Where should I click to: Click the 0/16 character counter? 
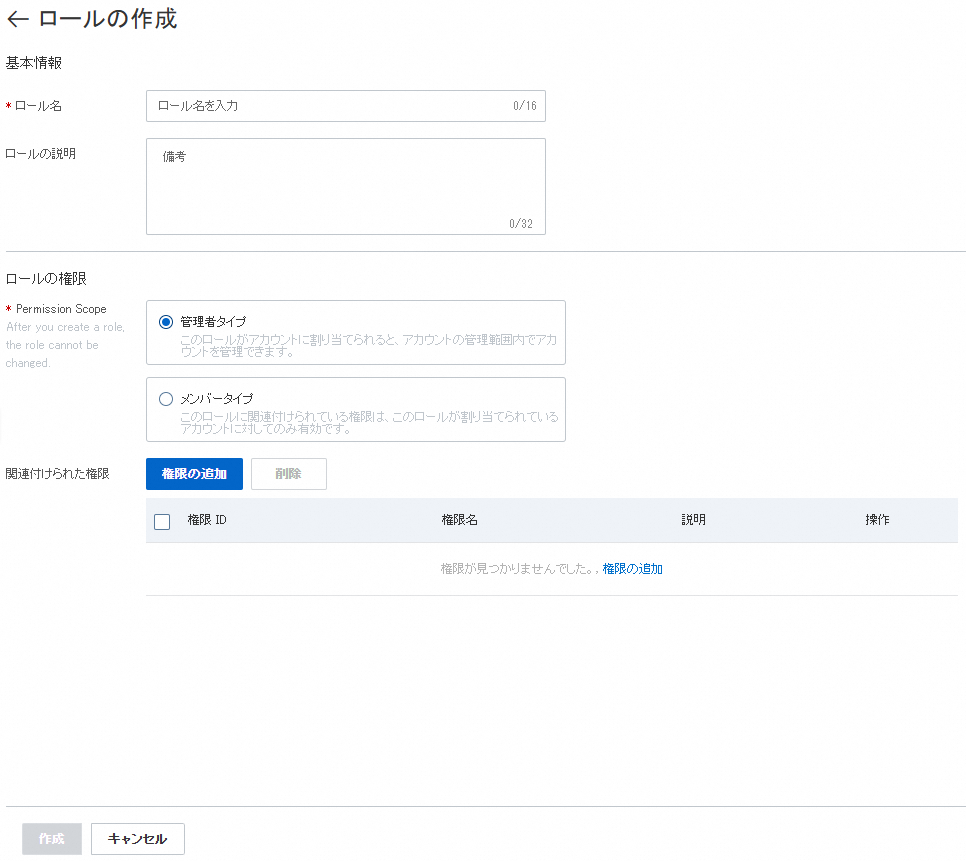[525, 106]
